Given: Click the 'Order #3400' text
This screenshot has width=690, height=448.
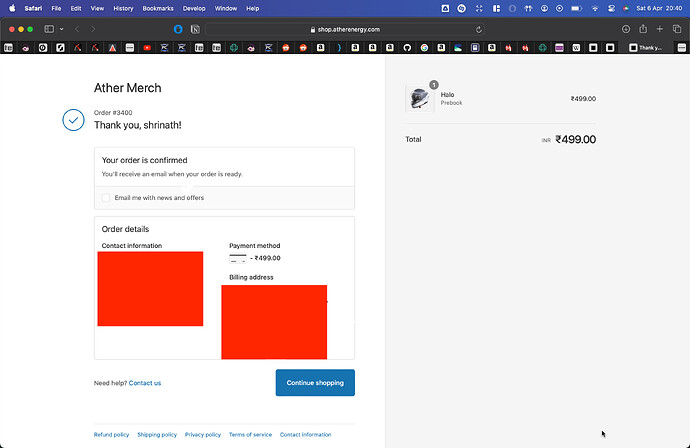Looking at the screenshot, I should [x=113, y=113].
